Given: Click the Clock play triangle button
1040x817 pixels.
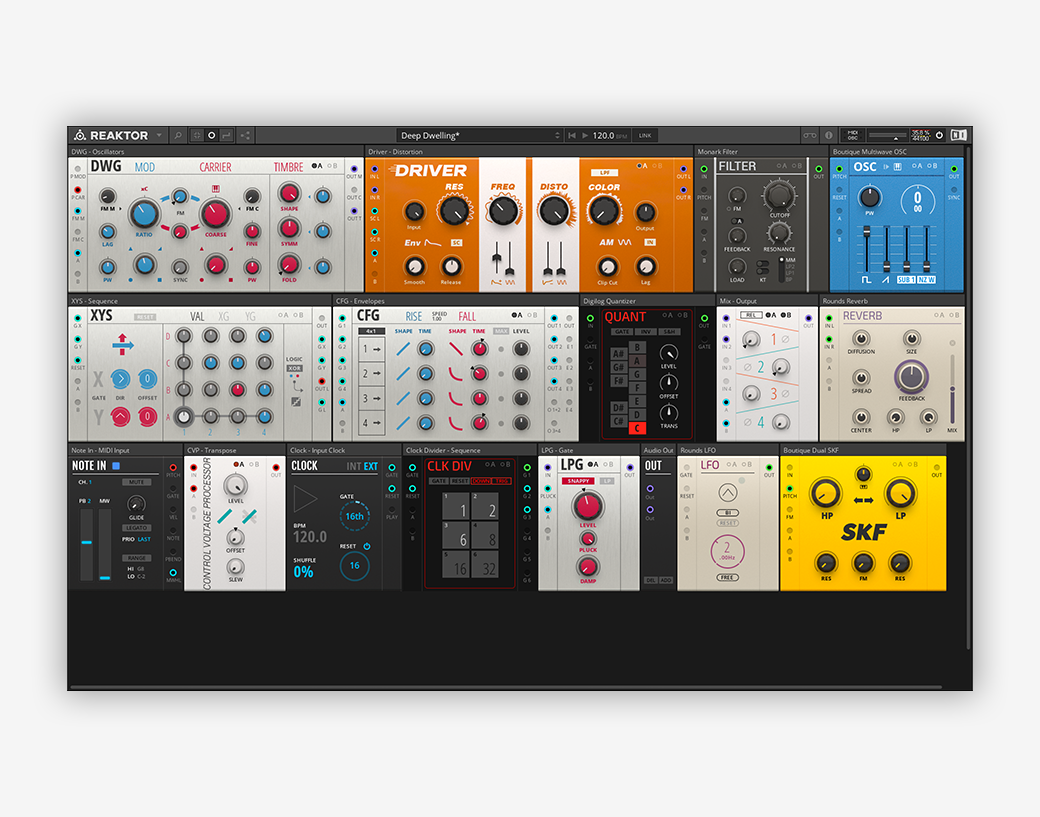Looking at the screenshot, I should (x=305, y=499).
